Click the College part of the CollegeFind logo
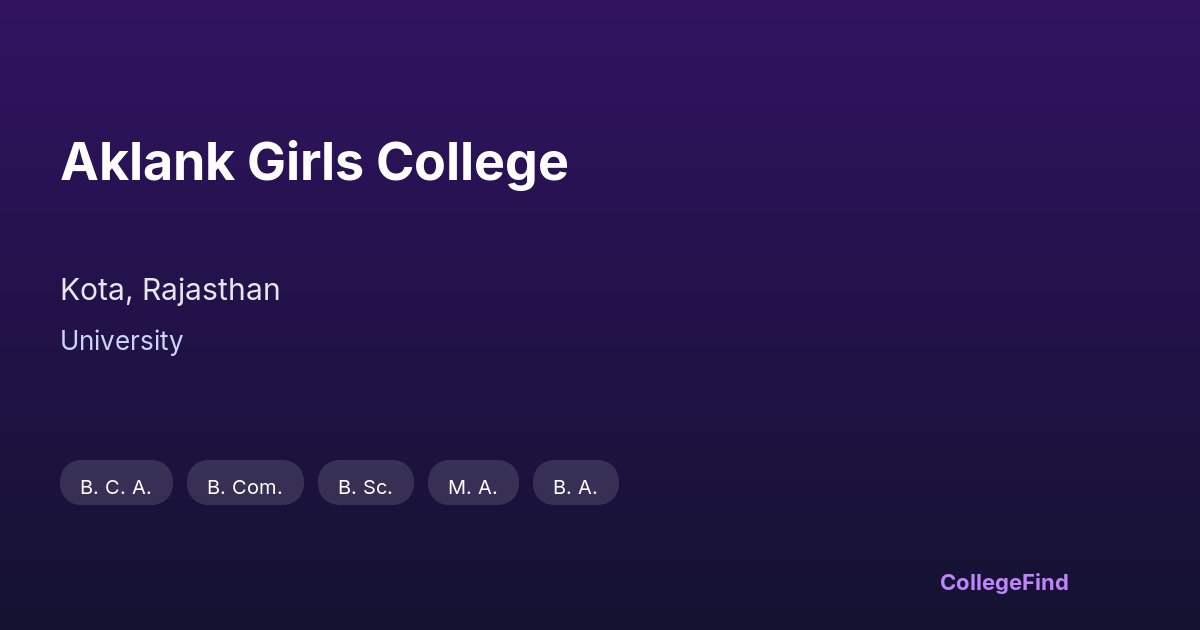1200x630 pixels. [x=982, y=582]
